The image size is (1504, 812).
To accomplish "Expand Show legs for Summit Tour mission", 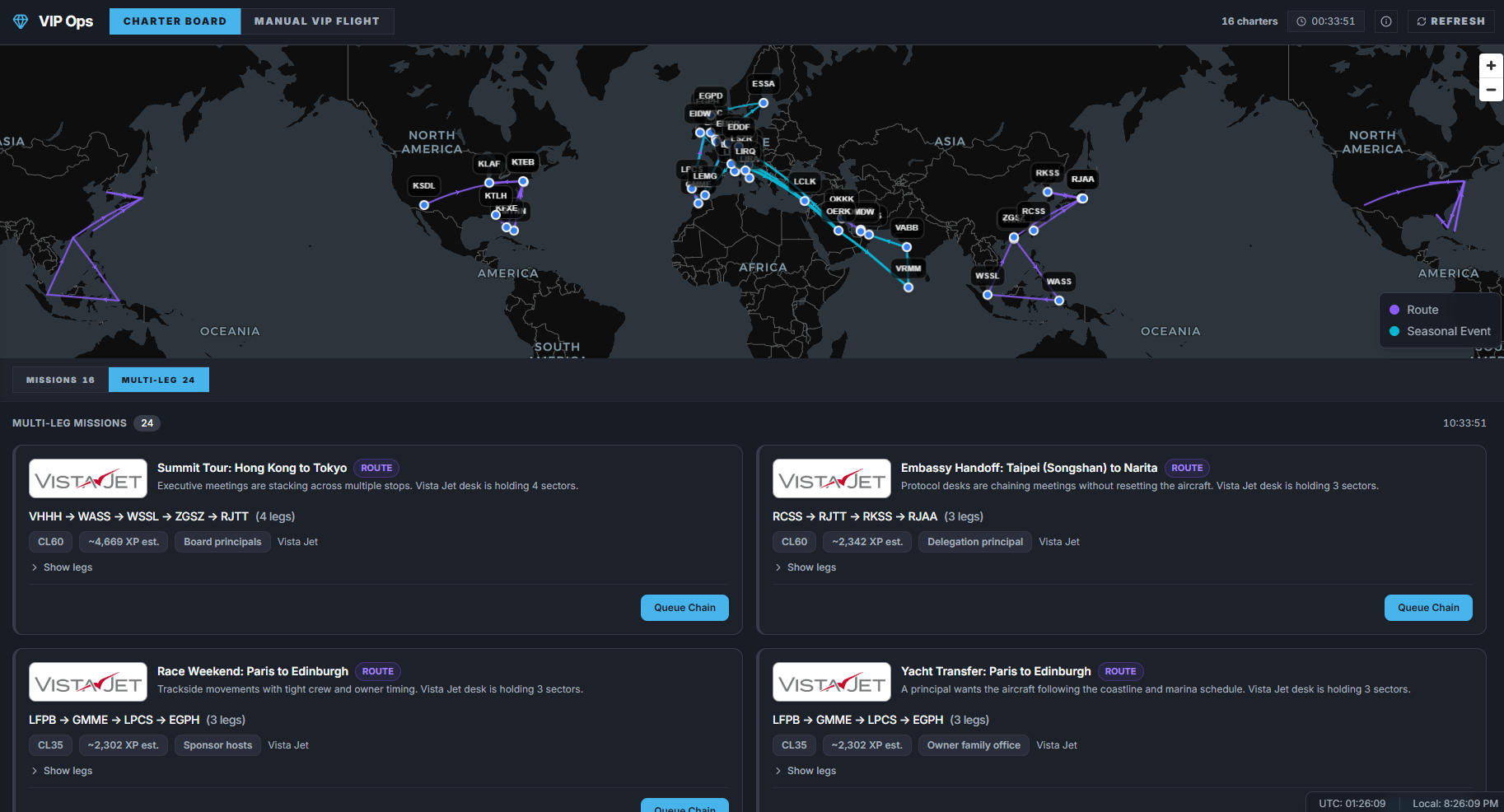I will pyautogui.click(x=62, y=567).
